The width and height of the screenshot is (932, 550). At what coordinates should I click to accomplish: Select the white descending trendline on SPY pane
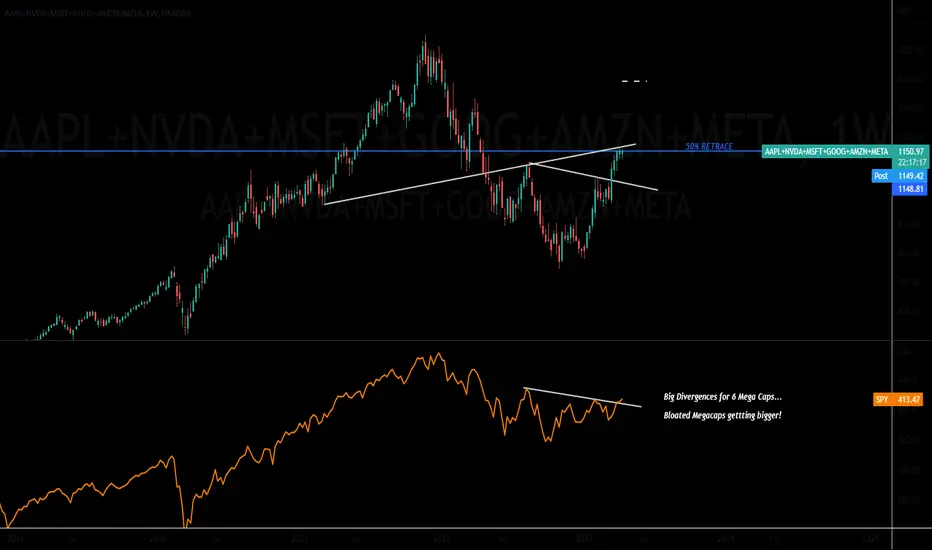[582, 397]
